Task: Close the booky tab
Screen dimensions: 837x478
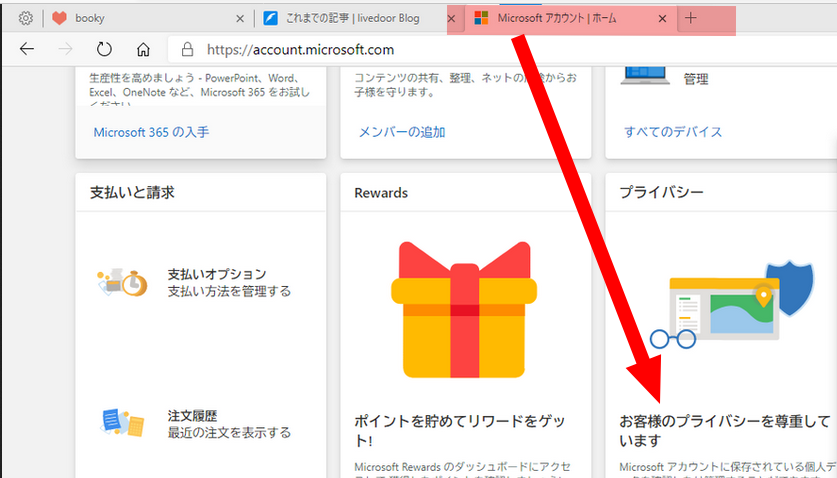Action: pos(240,19)
